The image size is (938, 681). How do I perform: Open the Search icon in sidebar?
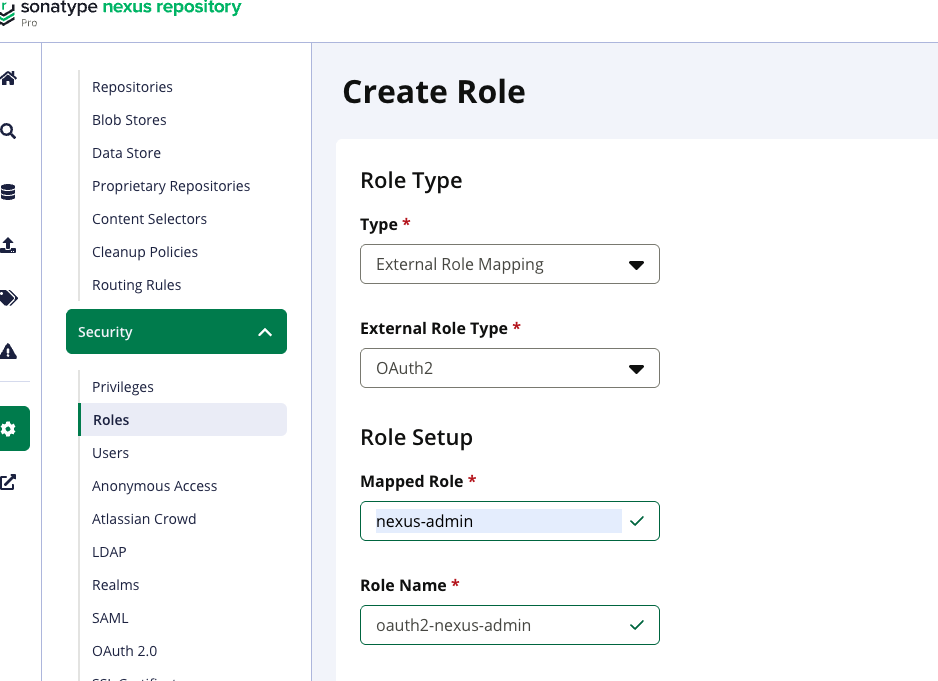point(8,131)
